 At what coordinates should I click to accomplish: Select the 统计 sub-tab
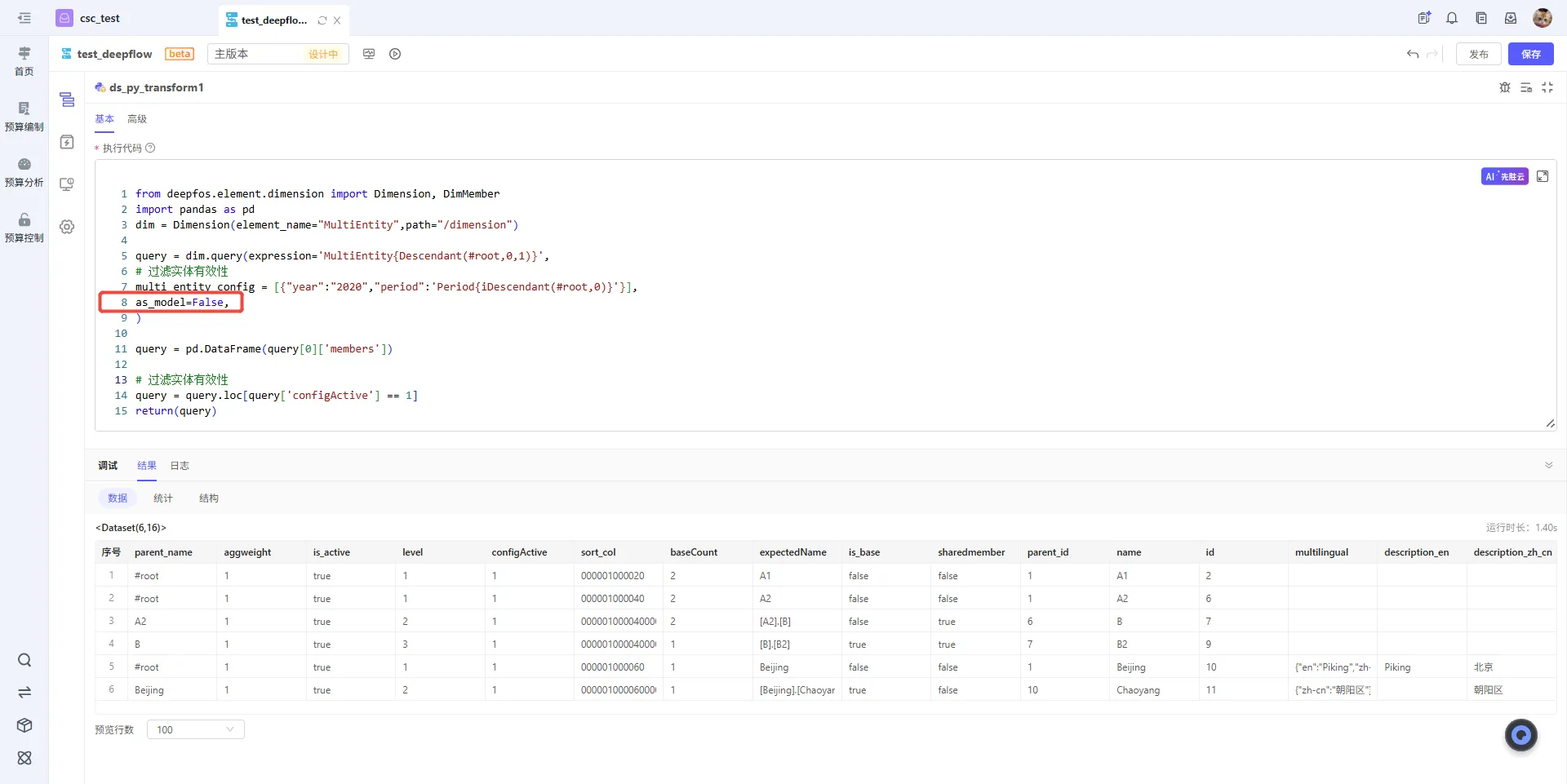(163, 498)
